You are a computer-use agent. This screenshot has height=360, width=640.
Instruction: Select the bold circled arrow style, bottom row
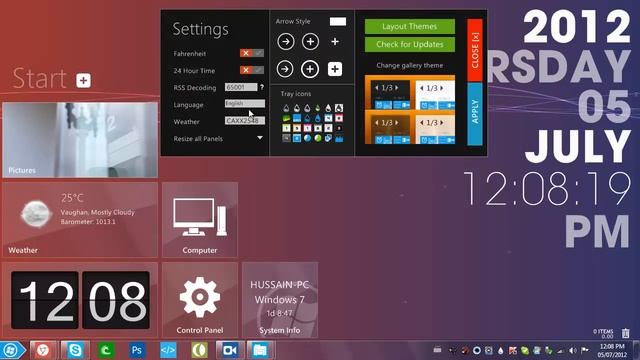(x=285, y=69)
